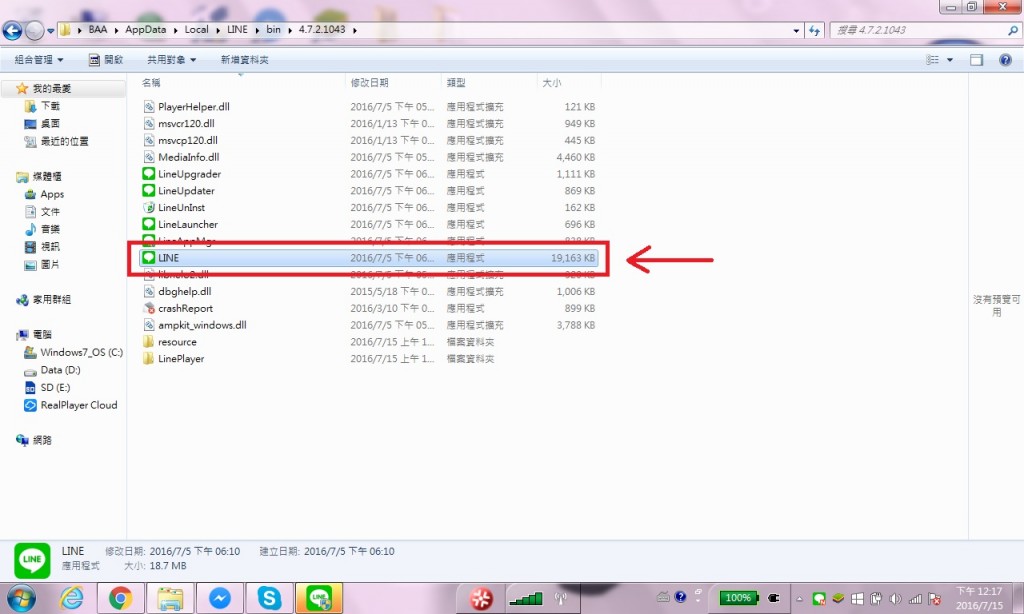Show hidden system tray icons arrow
The width and height of the screenshot is (1024, 614).
tap(799, 598)
